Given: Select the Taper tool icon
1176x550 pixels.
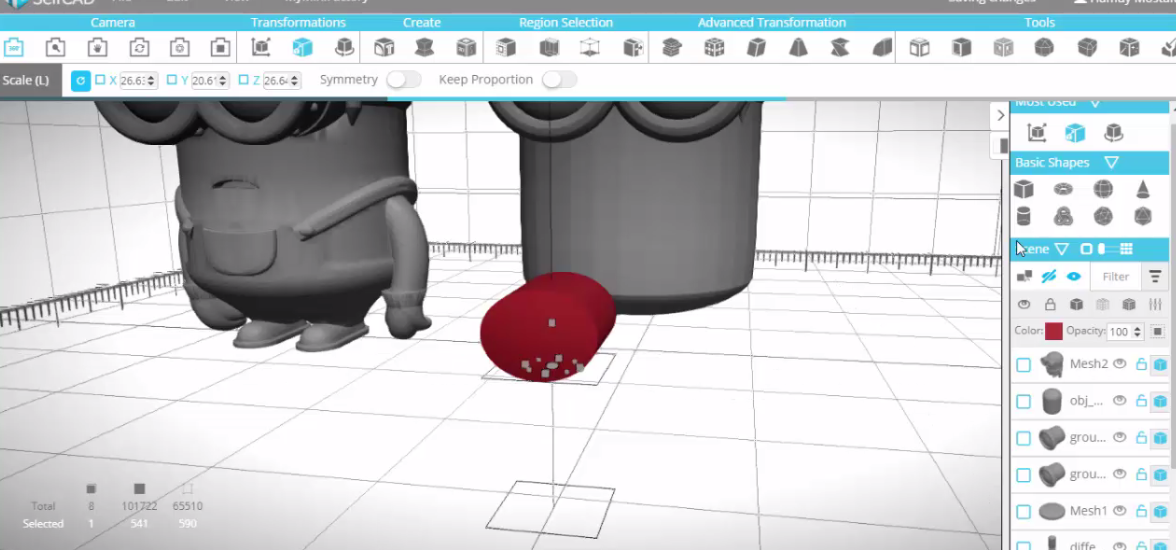Looking at the screenshot, I should point(798,48).
